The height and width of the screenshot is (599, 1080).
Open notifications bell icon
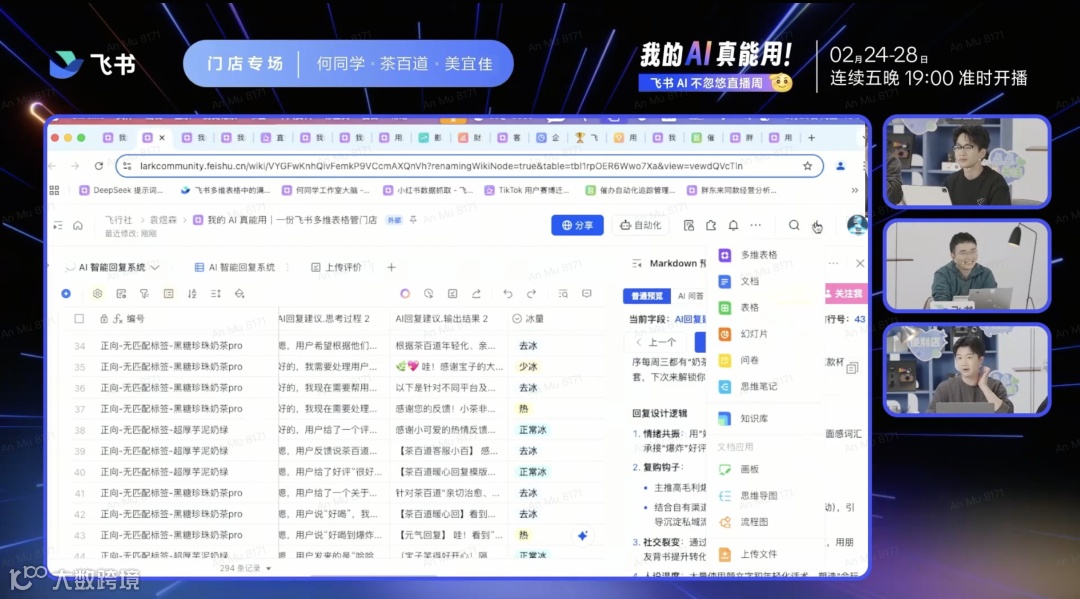coord(734,225)
